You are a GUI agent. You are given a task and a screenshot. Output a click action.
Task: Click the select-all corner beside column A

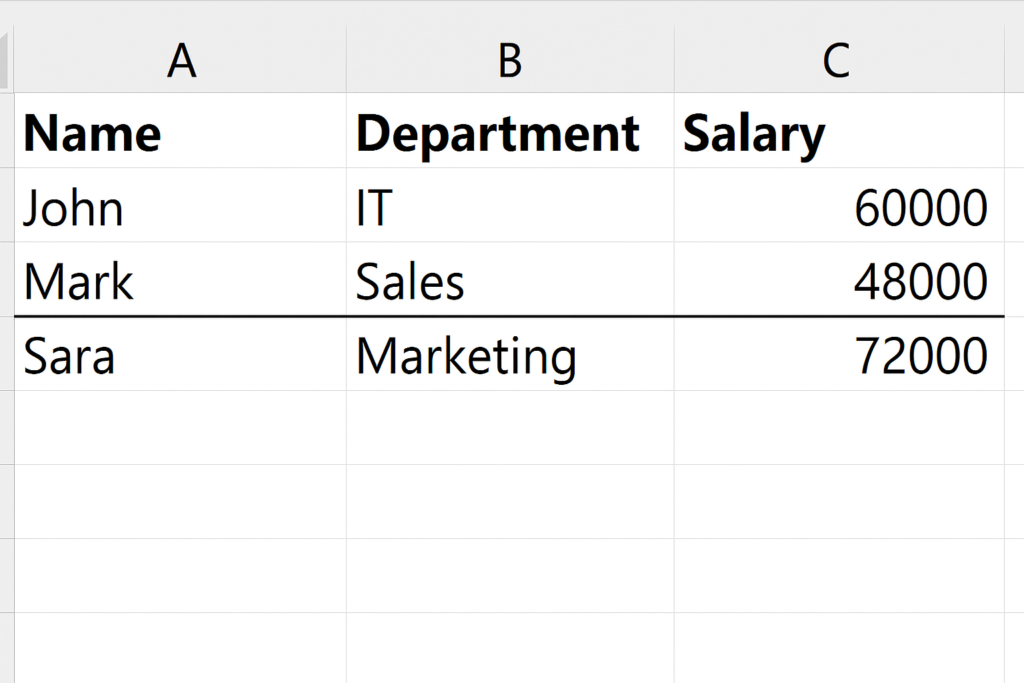(7, 59)
